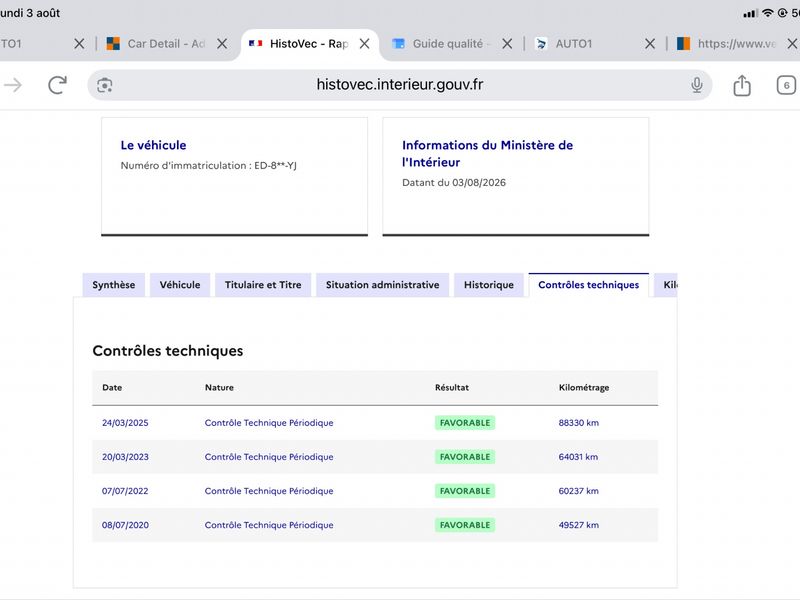The height and width of the screenshot is (600, 800).
Task: Close the Car Detail tab
Action: coord(222,44)
